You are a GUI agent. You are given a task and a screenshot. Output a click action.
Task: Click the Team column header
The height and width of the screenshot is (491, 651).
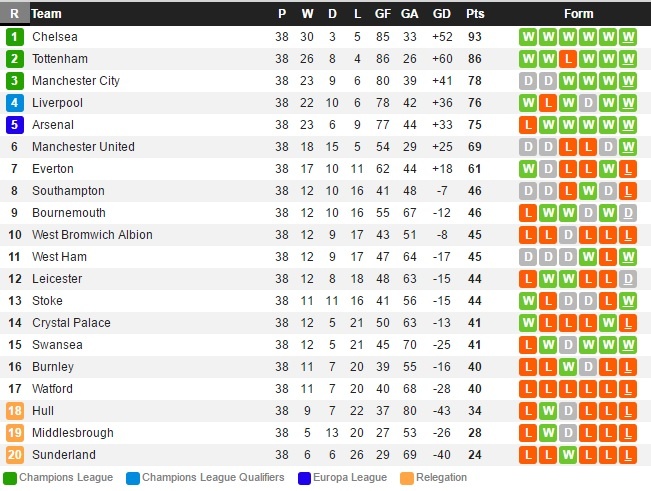46,14
